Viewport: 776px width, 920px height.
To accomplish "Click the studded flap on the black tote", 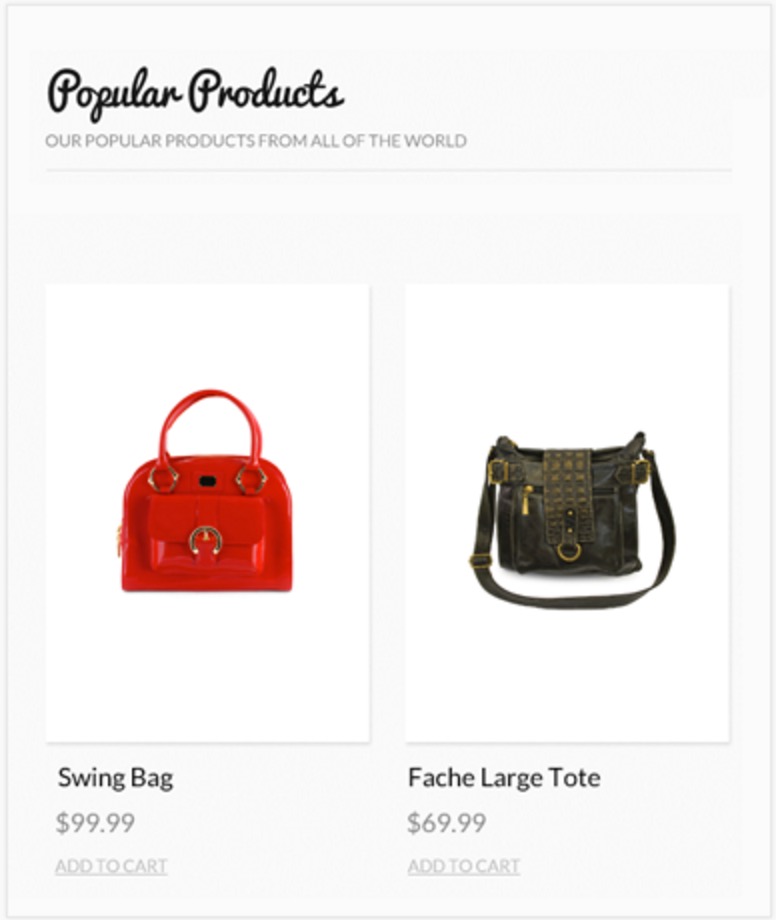I will pos(568,493).
